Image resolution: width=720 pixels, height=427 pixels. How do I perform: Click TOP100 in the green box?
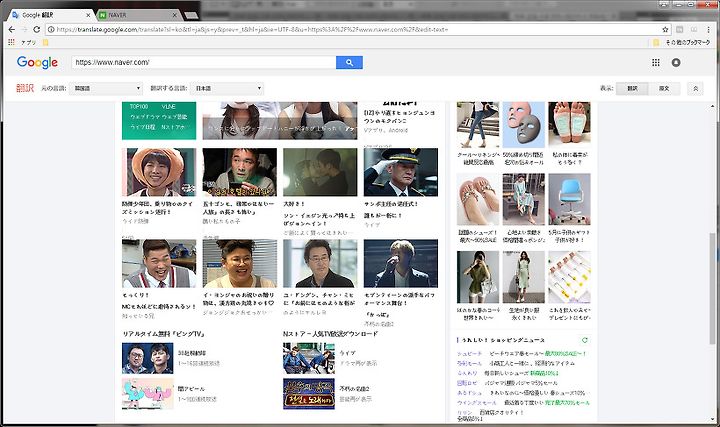138,107
